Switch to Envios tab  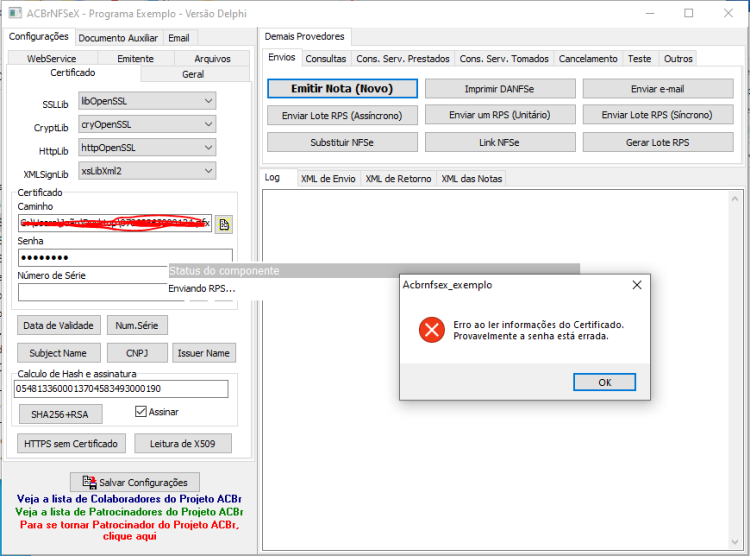tap(282, 57)
